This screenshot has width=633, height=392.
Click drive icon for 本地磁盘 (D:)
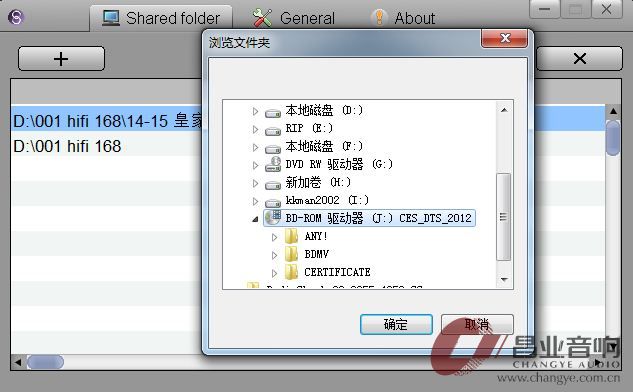273,113
